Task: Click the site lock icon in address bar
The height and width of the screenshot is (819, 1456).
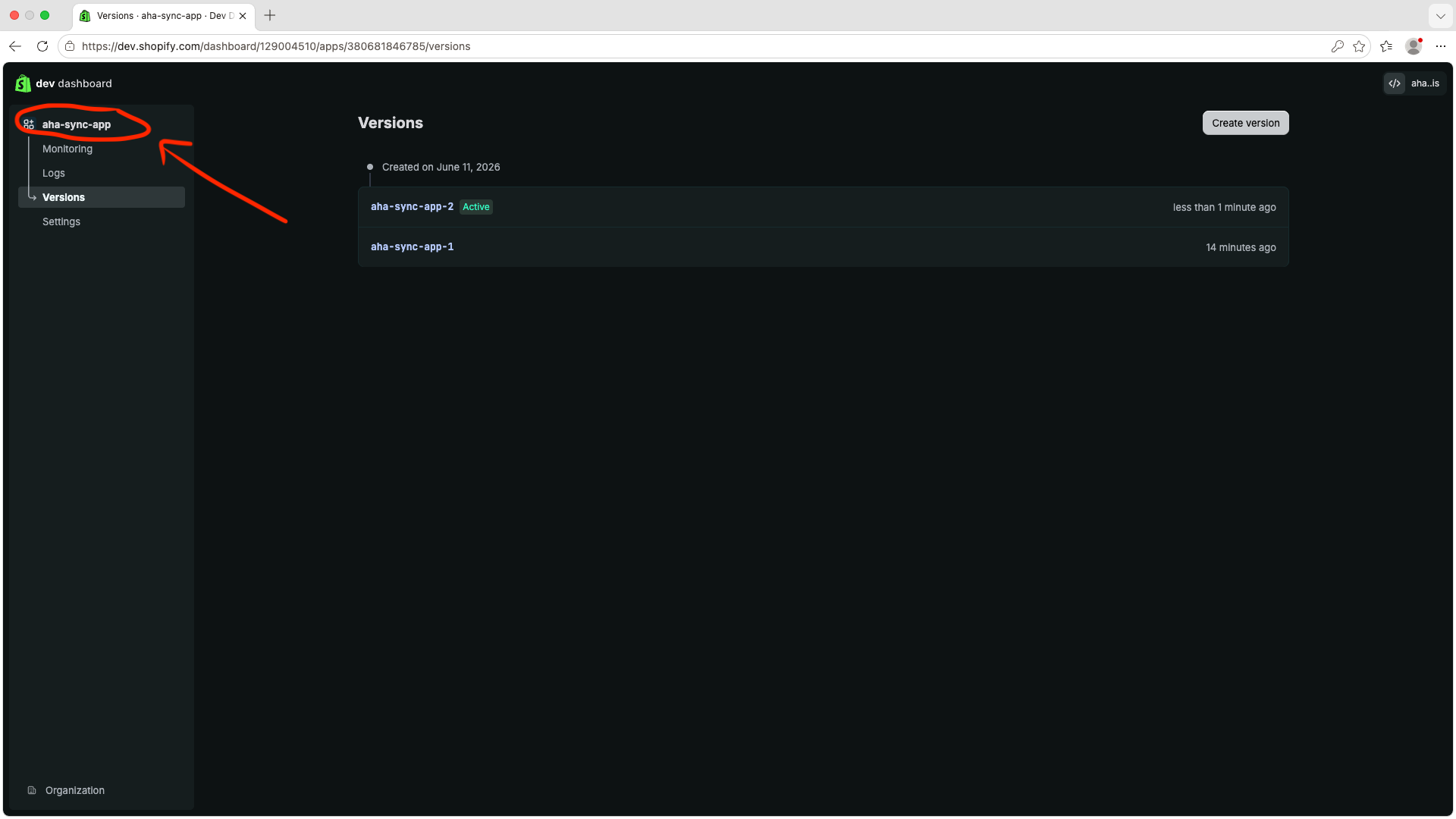Action: (70, 46)
